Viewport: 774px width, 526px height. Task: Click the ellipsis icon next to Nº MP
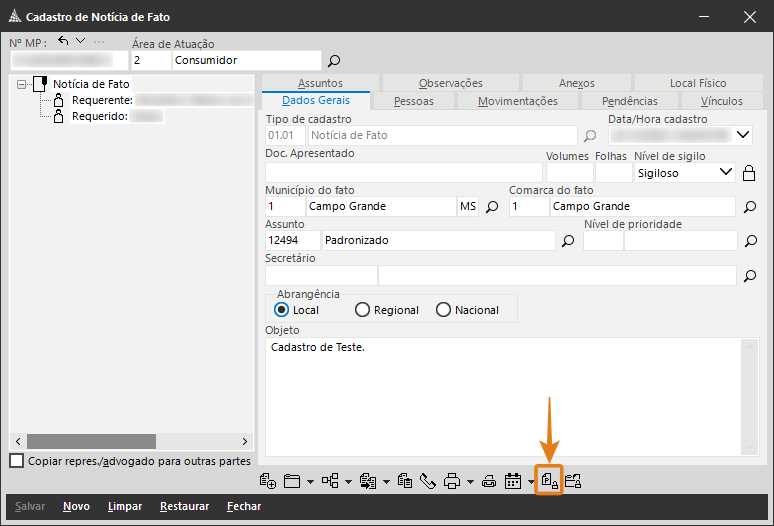click(99, 41)
